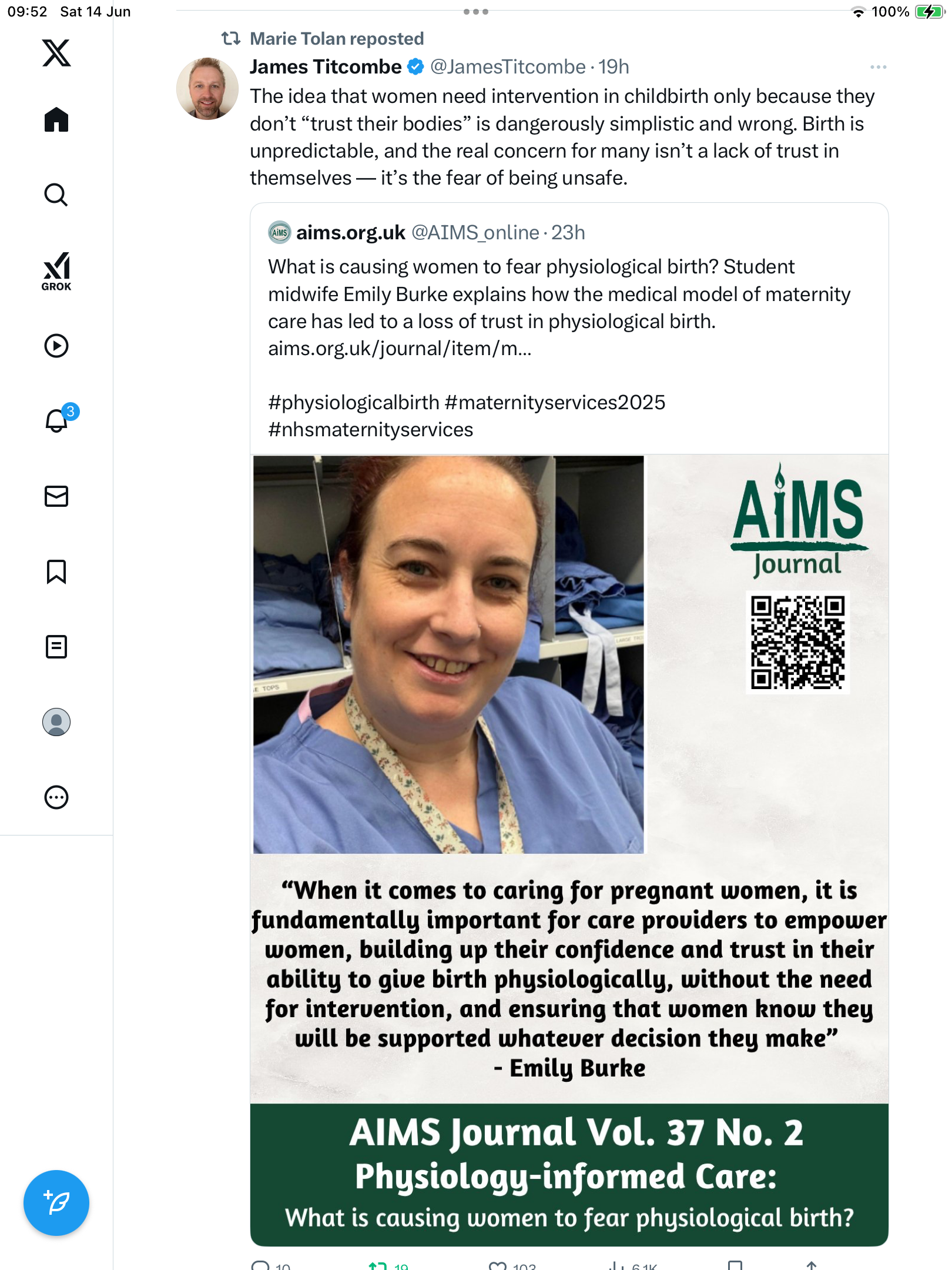Open James Titcombe's profile picture
The image size is (952, 1270).
click(x=207, y=89)
